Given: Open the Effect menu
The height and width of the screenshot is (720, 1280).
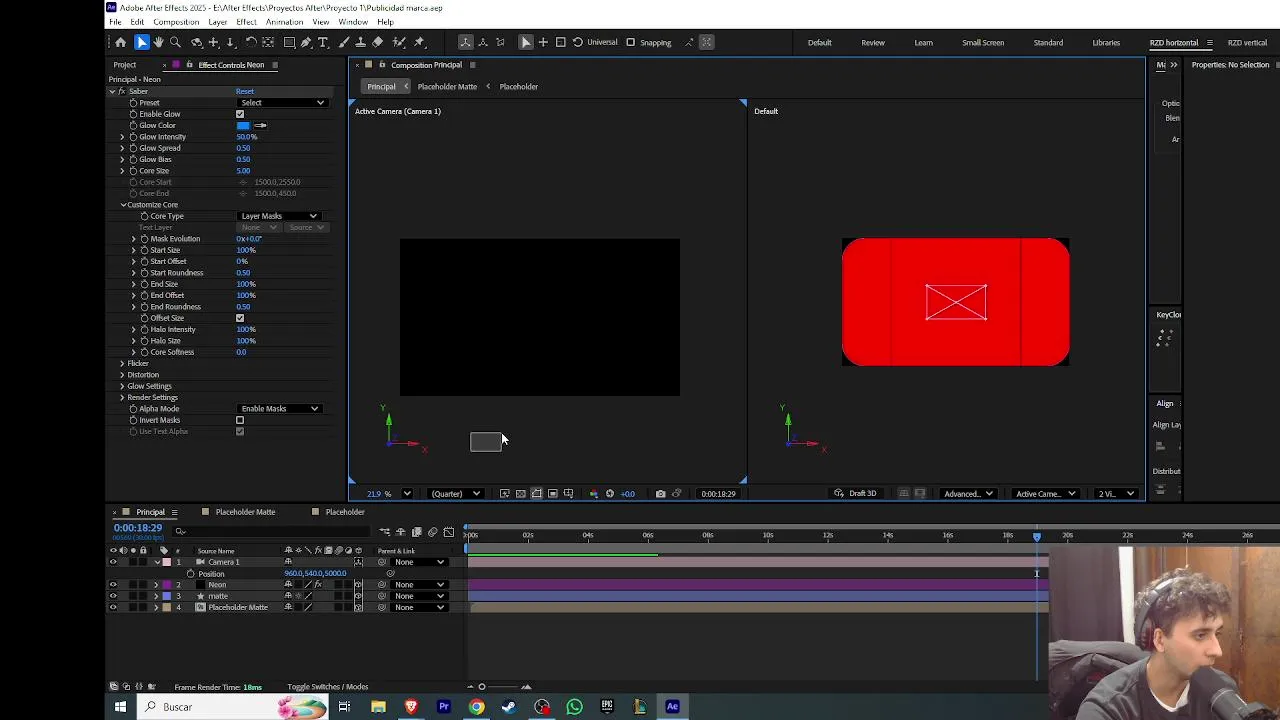Looking at the screenshot, I should click(x=246, y=22).
